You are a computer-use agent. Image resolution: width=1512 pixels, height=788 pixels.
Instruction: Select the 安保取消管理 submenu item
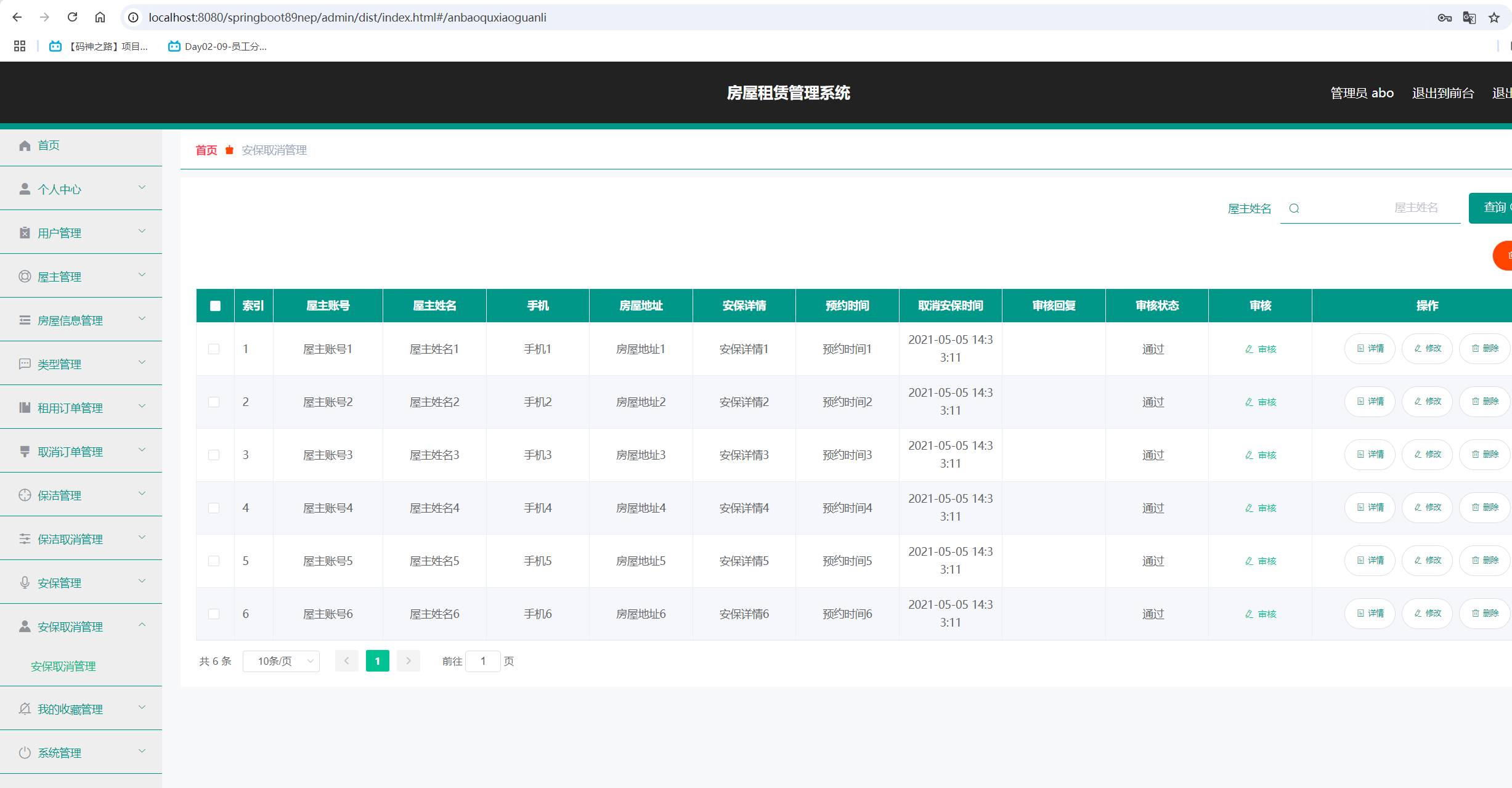point(63,666)
